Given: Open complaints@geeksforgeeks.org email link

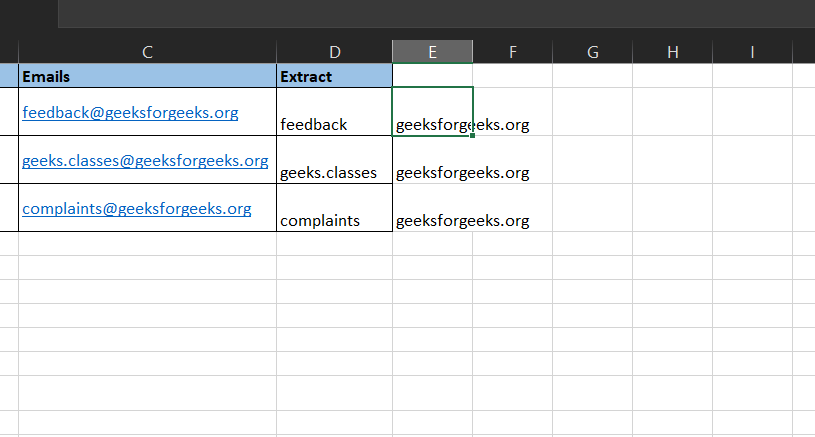Looking at the screenshot, I should pyautogui.click(x=137, y=208).
